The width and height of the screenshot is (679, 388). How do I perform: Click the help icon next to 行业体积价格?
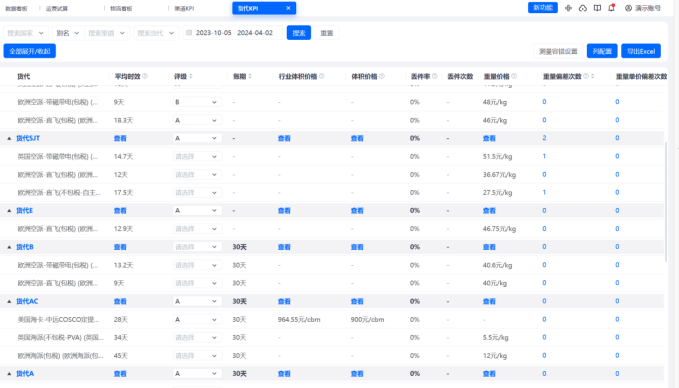(322, 76)
